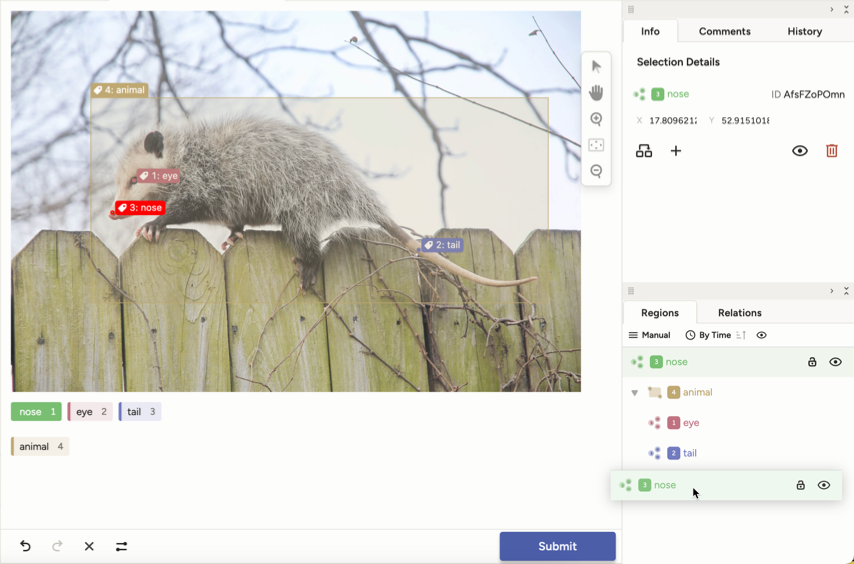Image resolution: width=854 pixels, height=564 pixels.
Task: Activate the hand pan tool
Action: [596, 93]
